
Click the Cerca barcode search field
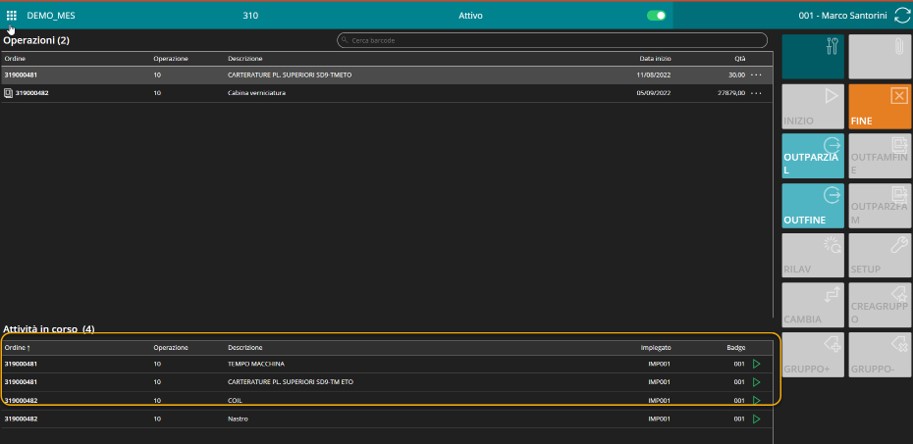tap(552, 40)
